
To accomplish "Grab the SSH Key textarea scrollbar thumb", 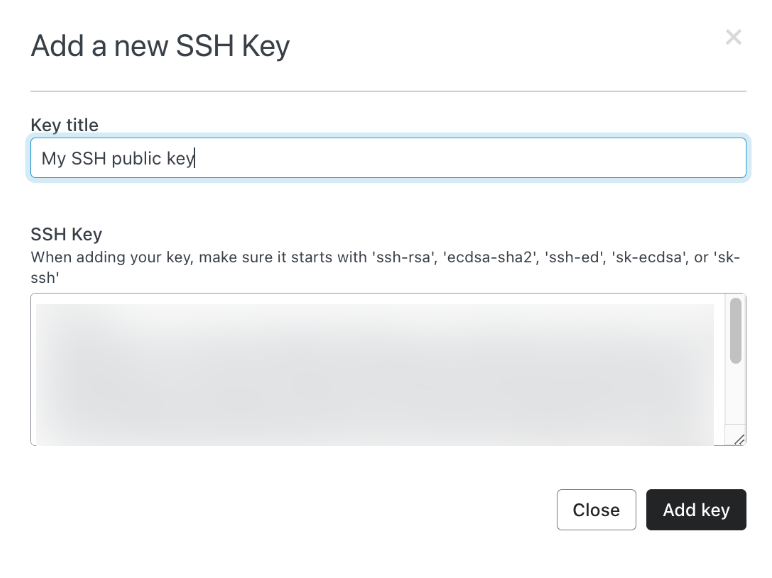I will tap(736, 330).
